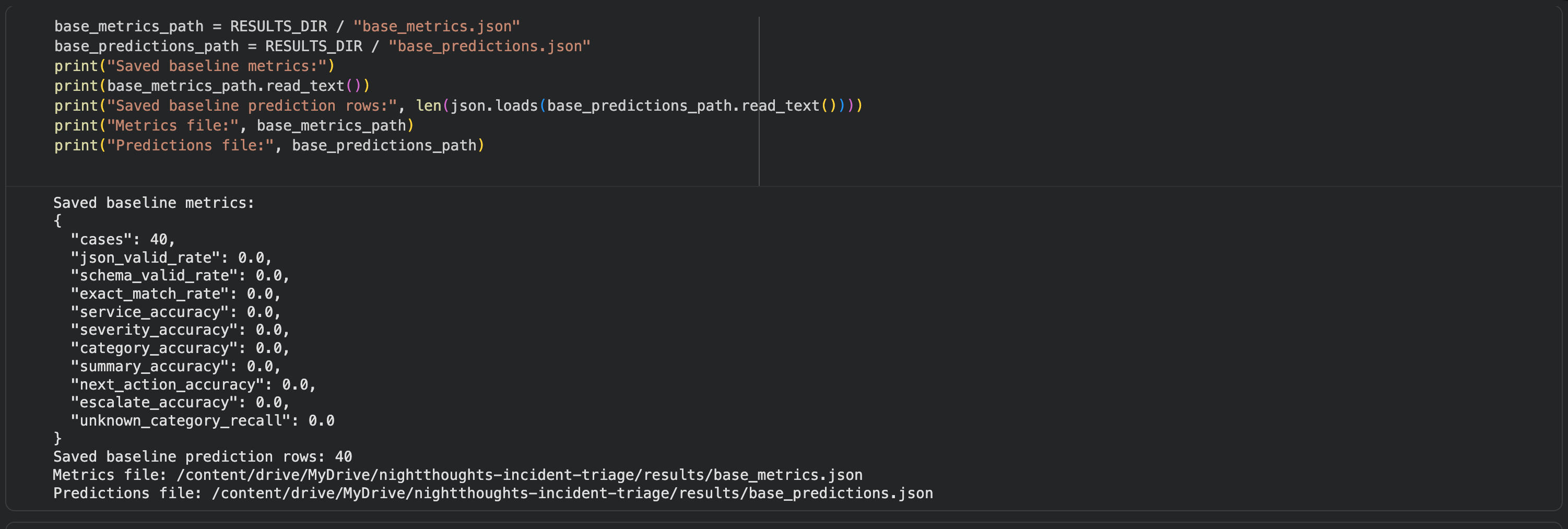
Task: Click the print "Saved baseline prediction rows:" code line
Action: [x=458, y=106]
